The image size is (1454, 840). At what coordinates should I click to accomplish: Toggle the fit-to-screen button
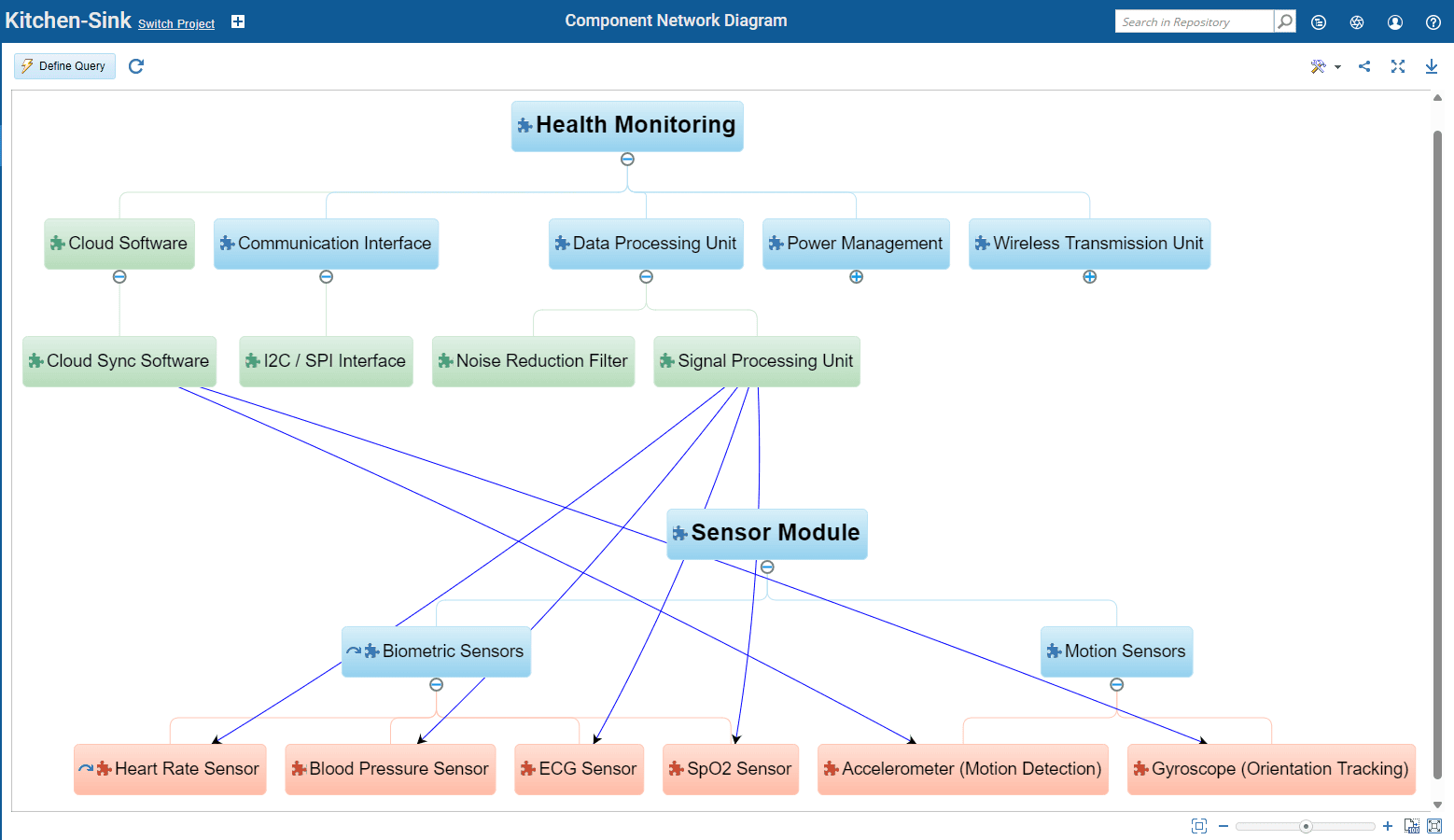(x=1434, y=826)
